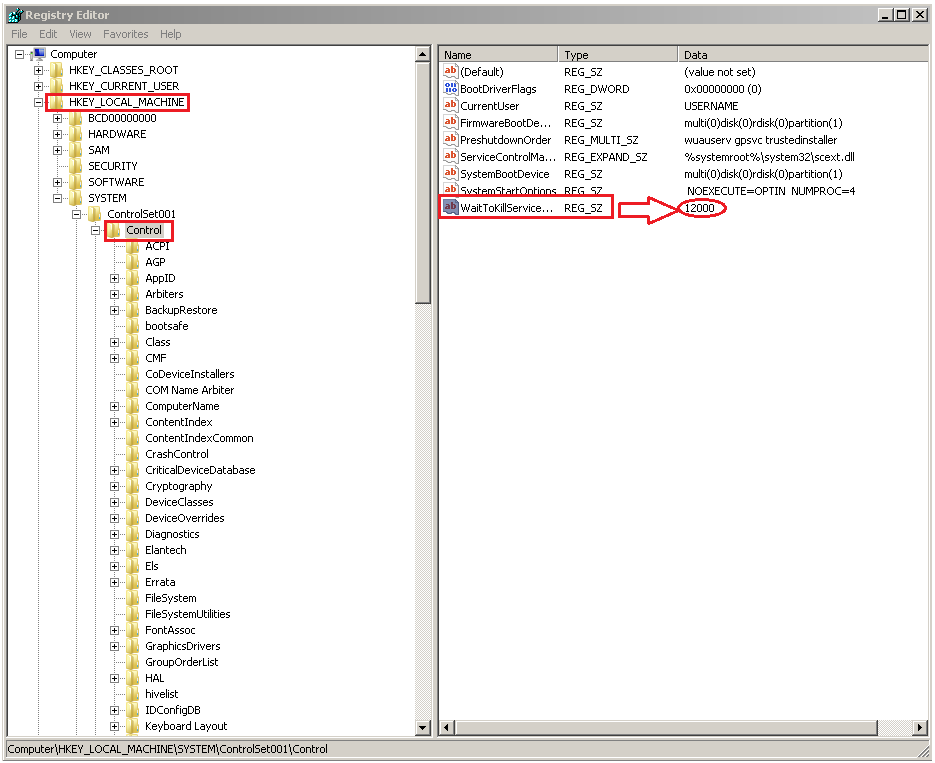
Task: Click the bootsafe folder icon
Action: click(x=133, y=326)
